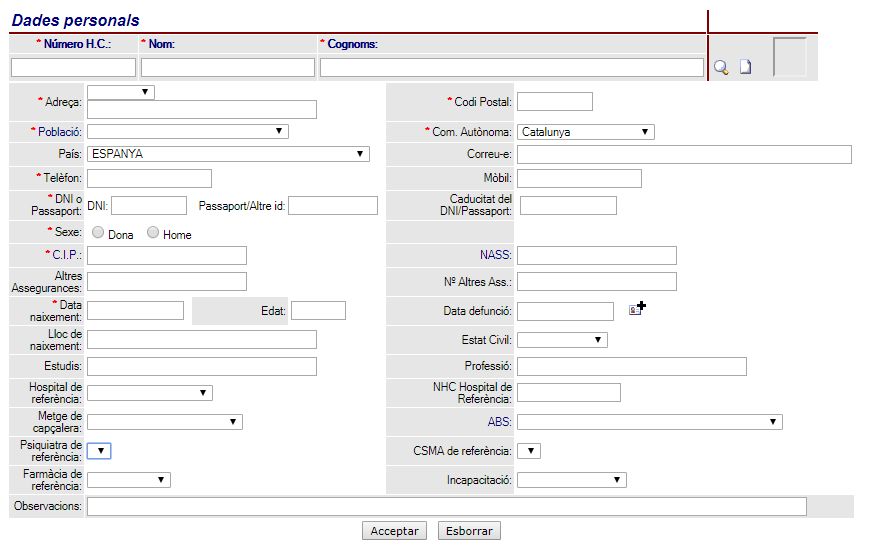Select the Dona radio button
Image resolution: width=887 pixels, height=553 pixels.
[98, 233]
